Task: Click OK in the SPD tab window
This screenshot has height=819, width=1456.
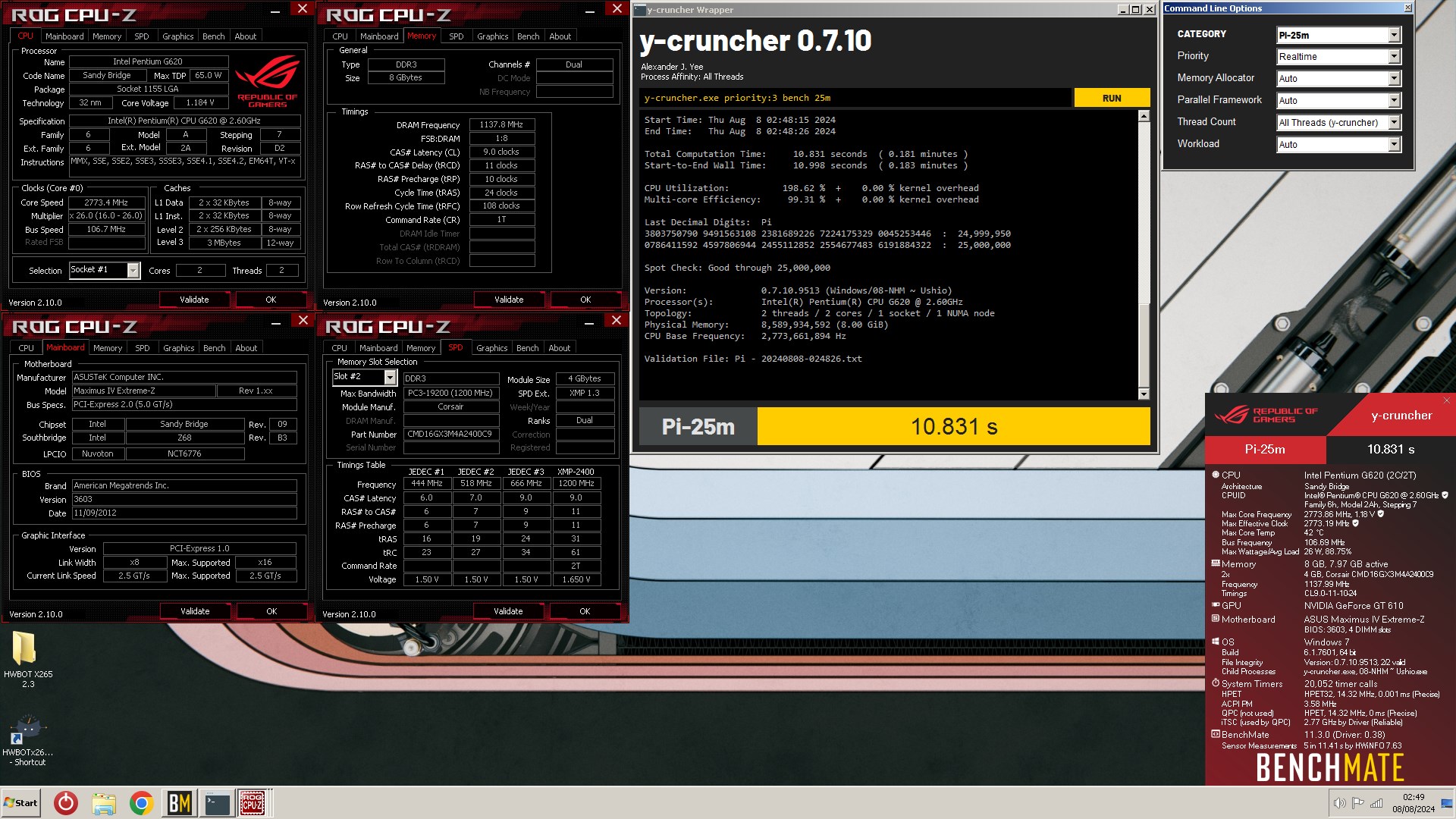Action: tap(585, 611)
